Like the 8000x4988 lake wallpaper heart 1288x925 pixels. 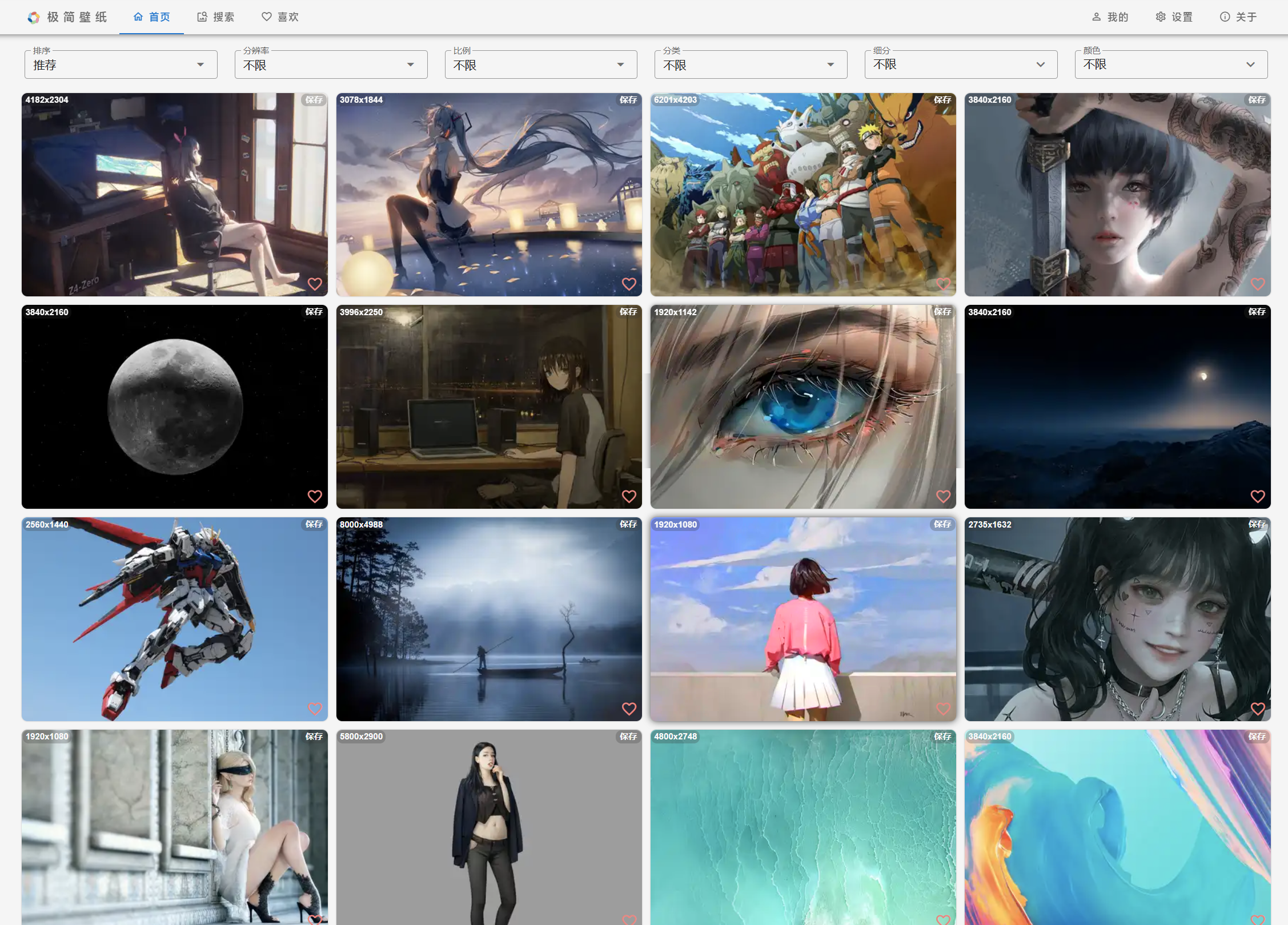629,709
